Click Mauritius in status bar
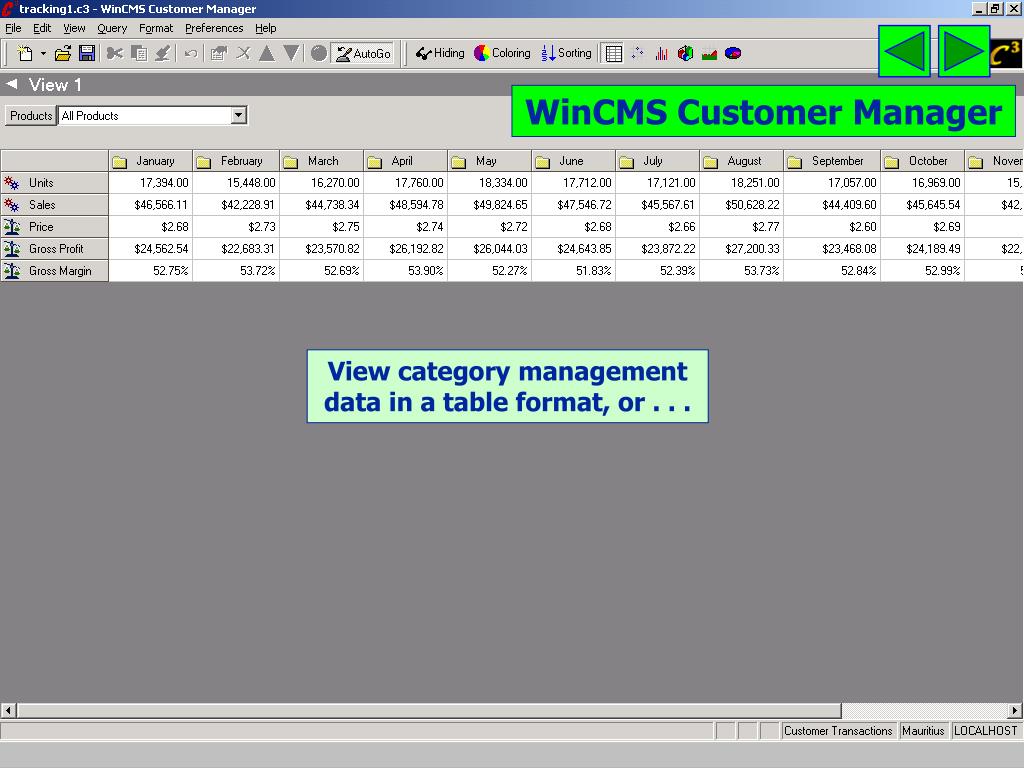Screen dimensions: 1024x768 pos(923,731)
